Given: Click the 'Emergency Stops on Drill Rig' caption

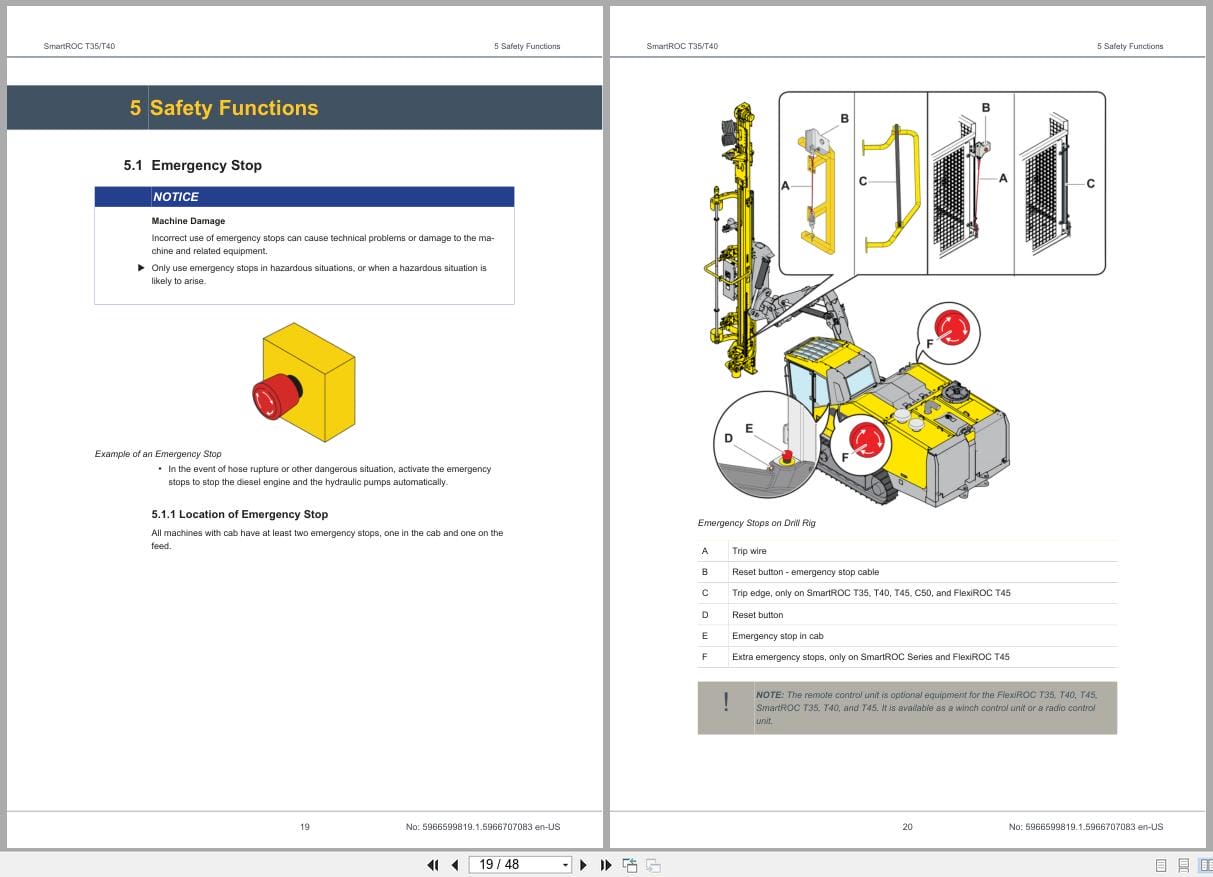Looking at the screenshot, I should click(x=757, y=523).
